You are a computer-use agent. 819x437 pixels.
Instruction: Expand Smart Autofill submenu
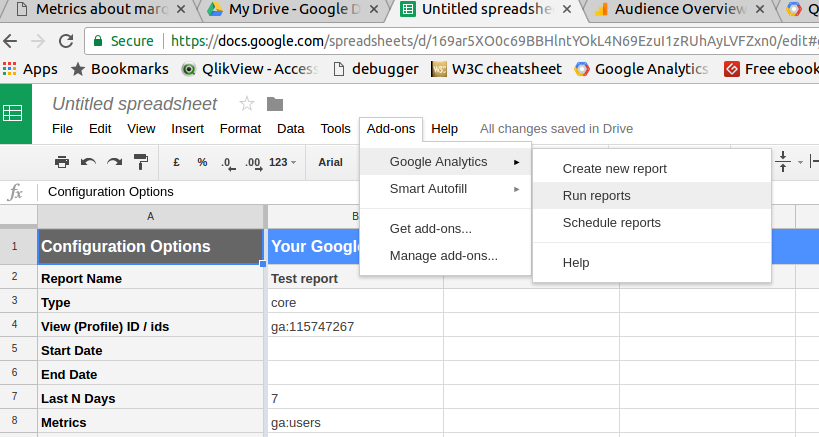coord(446,189)
